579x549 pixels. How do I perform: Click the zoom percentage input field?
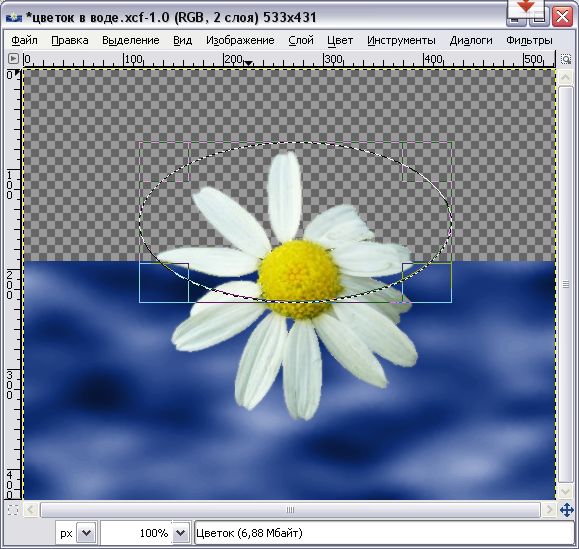(x=136, y=533)
